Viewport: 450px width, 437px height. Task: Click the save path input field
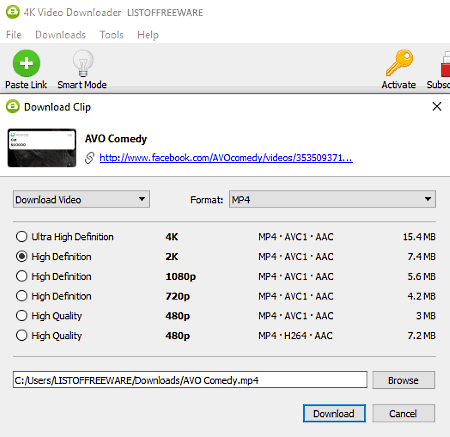[190, 380]
